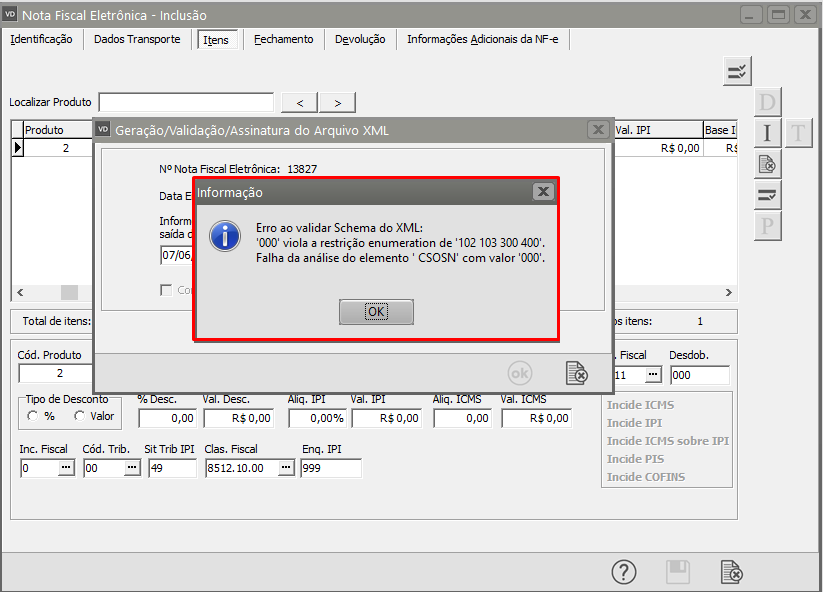This screenshot has height=592, width=823.
Task: Open the Cód. Trib. lookup button
Action: point(132,468)
